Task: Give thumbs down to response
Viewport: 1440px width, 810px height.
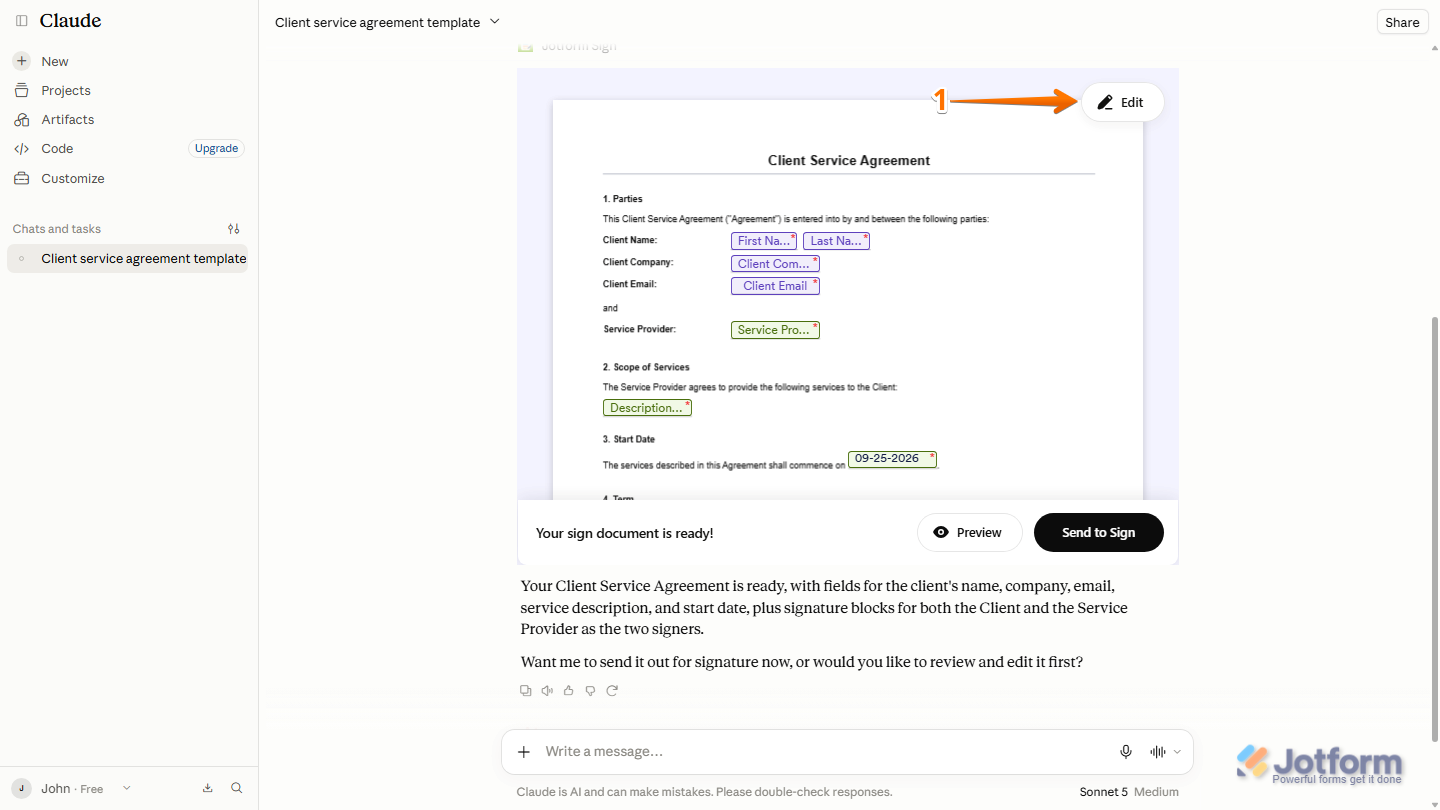Action: coord(590,690)
